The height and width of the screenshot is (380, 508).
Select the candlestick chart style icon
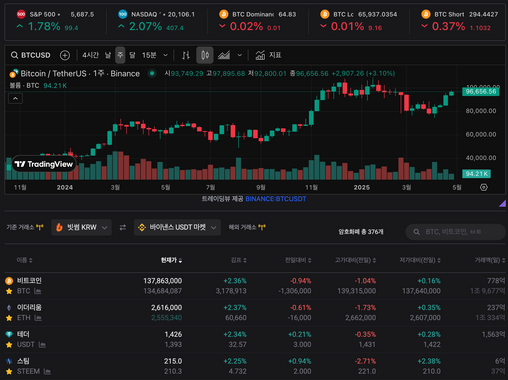205,55
